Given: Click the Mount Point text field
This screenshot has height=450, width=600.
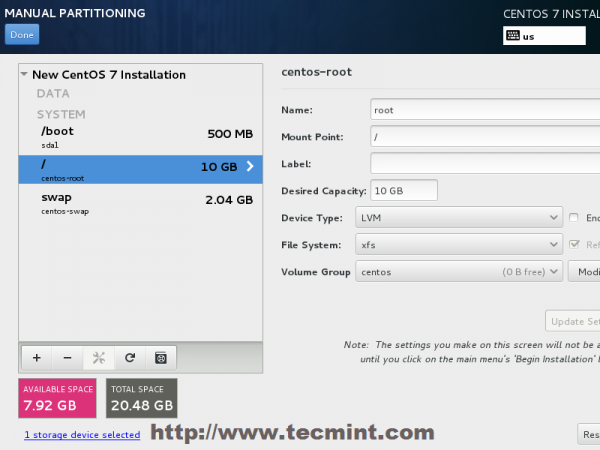Looking at the screenshot, I should (x=484, y=136).
